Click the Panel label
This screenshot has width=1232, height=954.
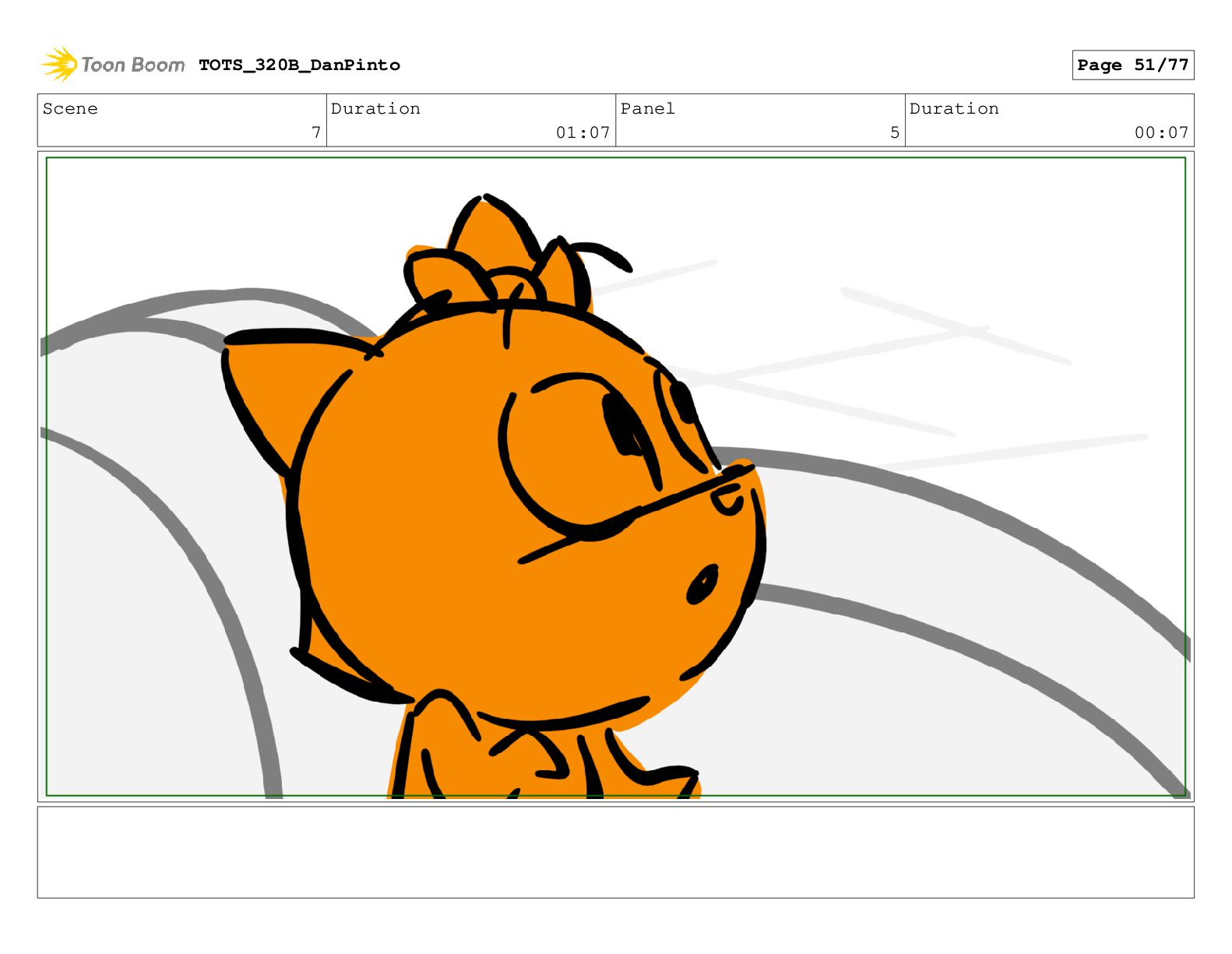[647, 109]
